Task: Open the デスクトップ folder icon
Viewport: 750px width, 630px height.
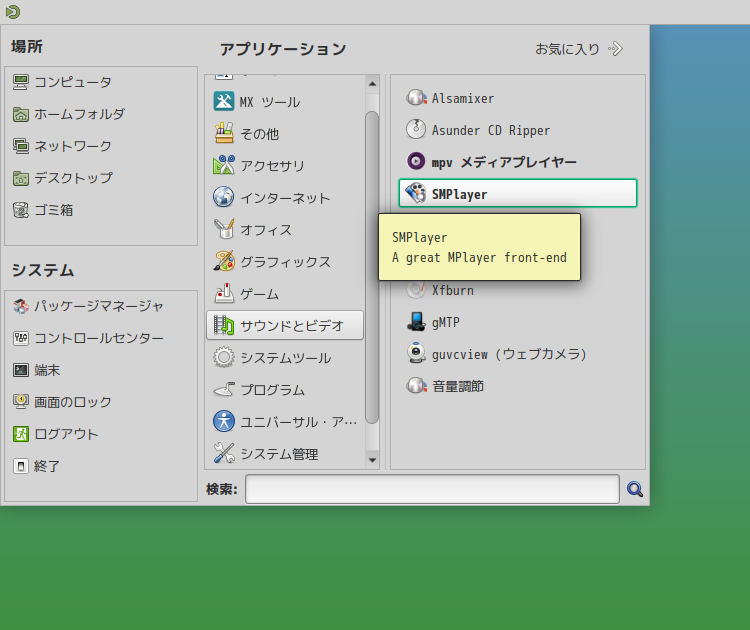Action: pos(21,178)
